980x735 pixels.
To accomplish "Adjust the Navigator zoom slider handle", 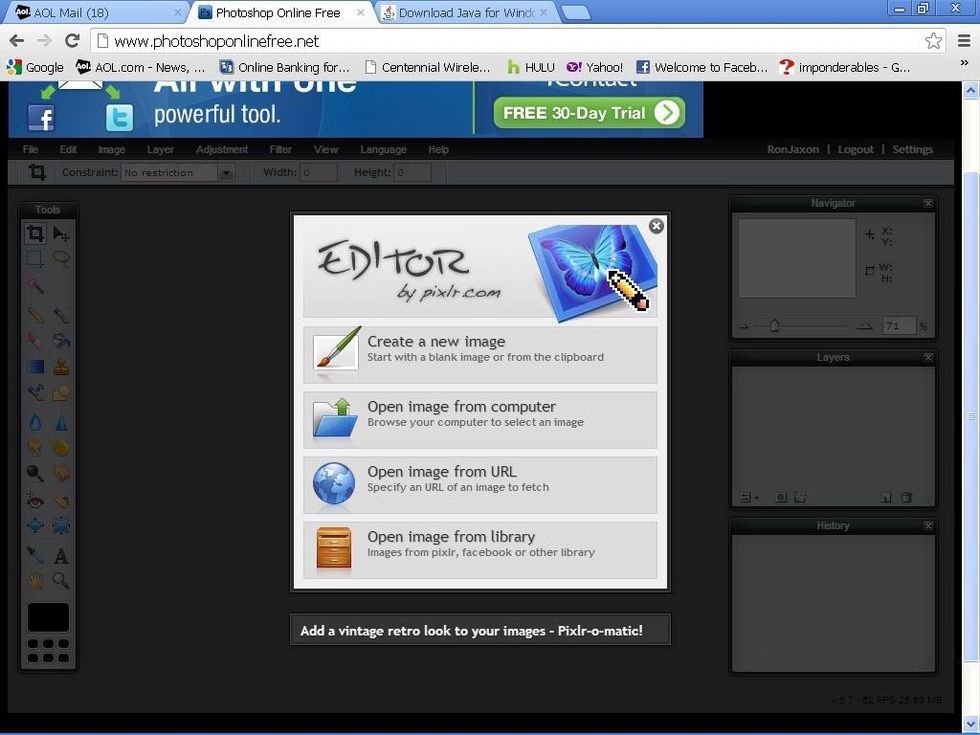I will click(774, 326).
